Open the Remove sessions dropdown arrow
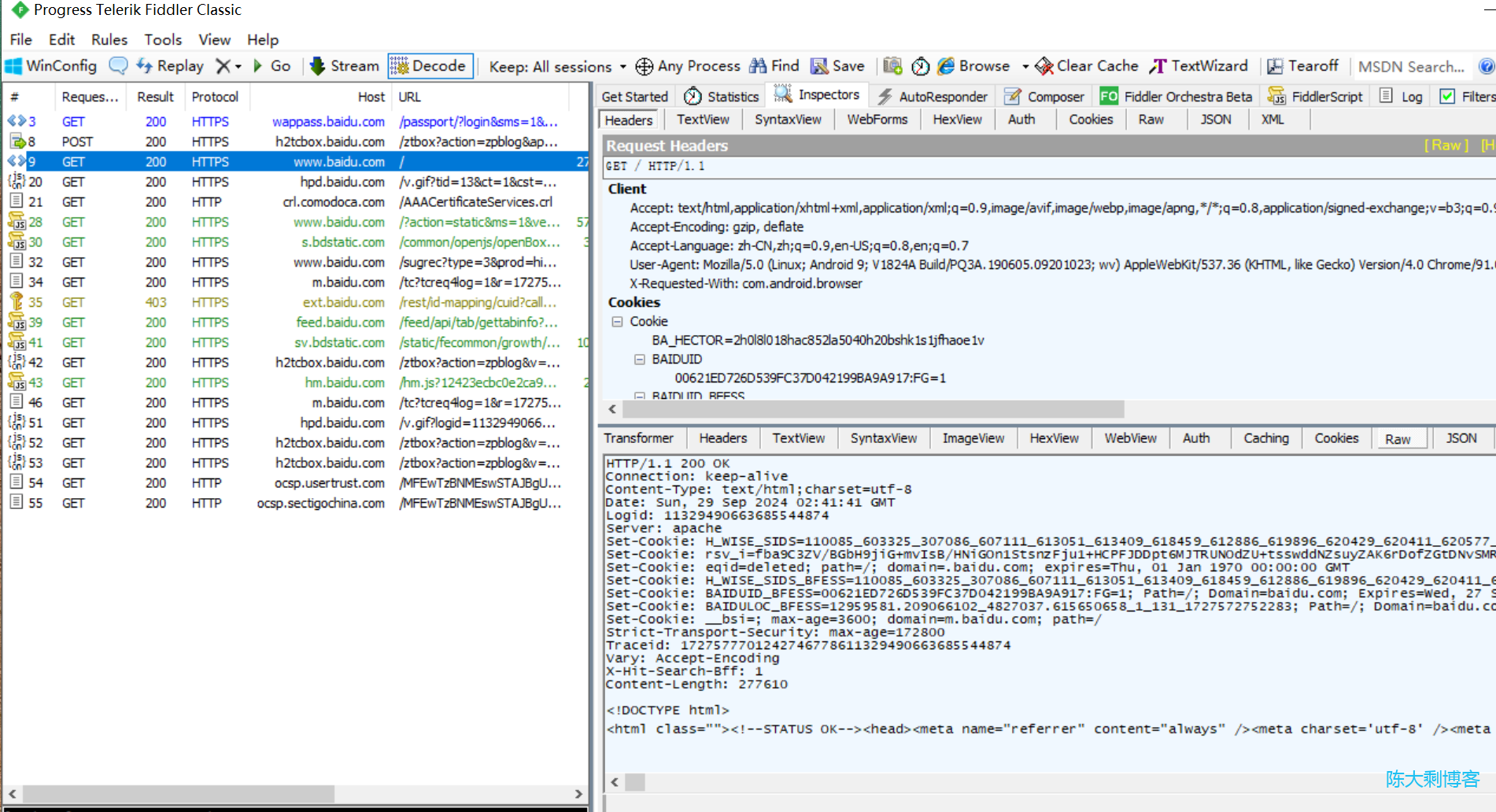 coord(238,67)
